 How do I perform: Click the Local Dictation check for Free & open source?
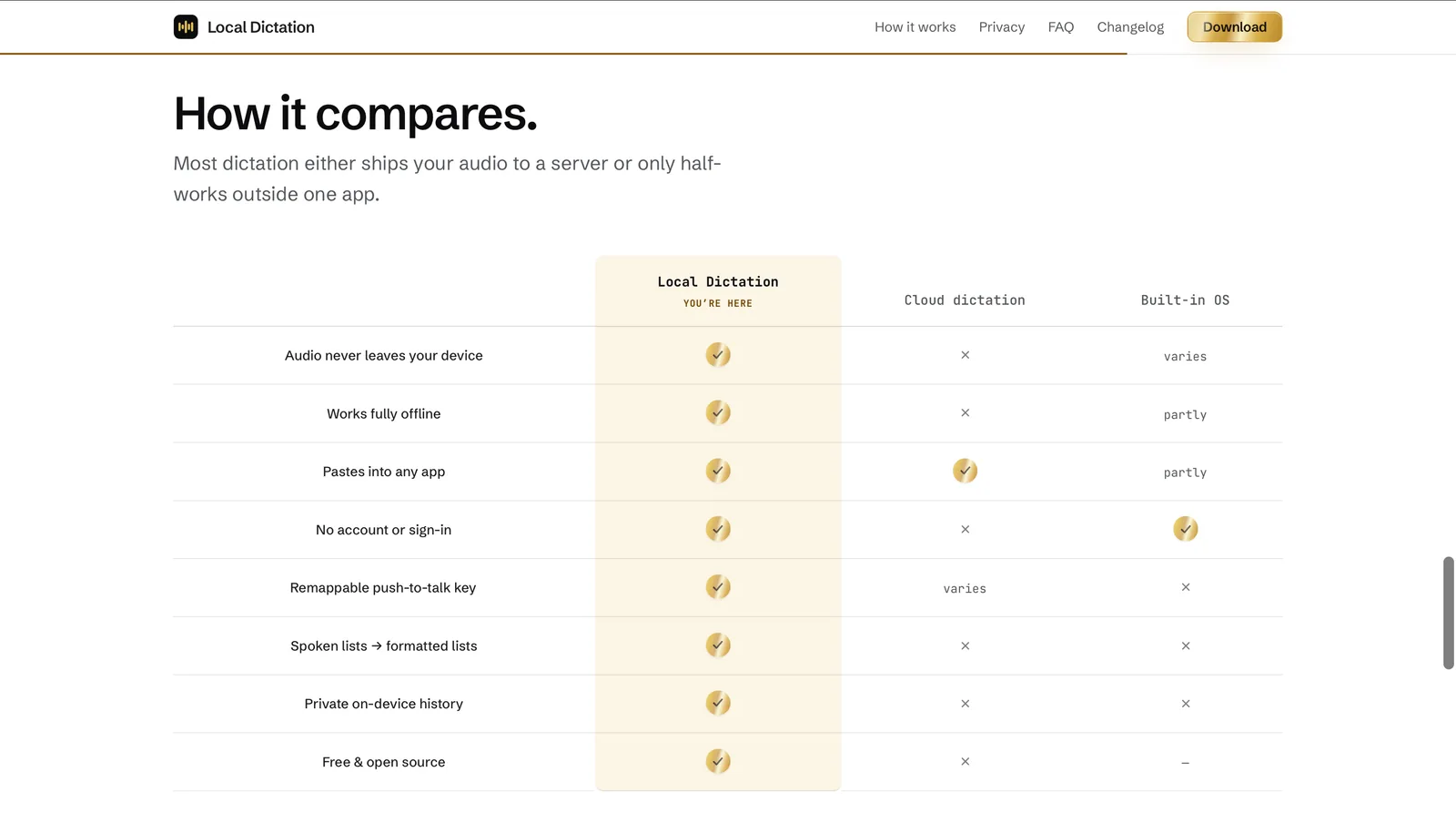tap(718, 762)
